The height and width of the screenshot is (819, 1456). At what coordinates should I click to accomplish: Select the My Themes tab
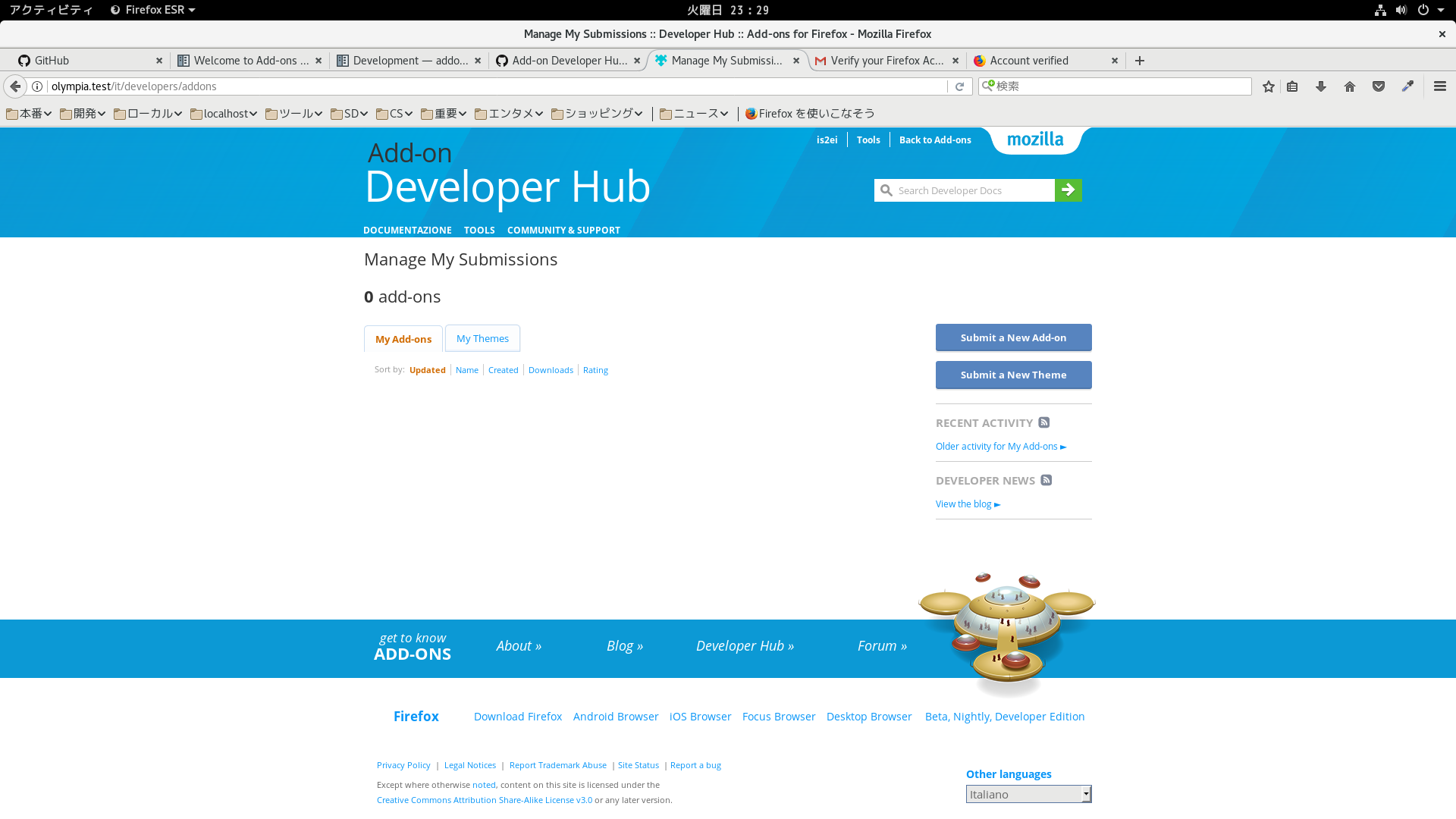482,338
